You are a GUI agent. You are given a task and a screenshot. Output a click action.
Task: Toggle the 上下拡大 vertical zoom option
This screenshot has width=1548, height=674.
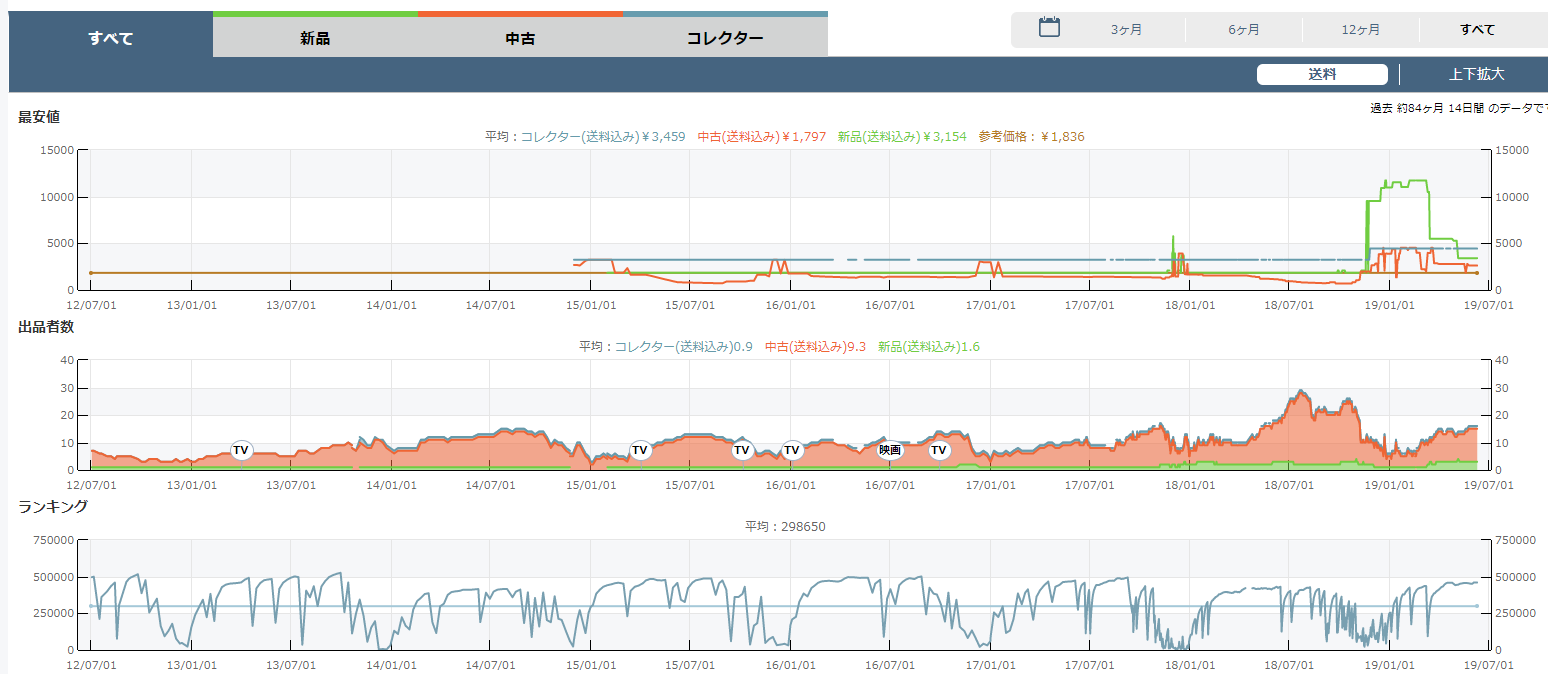1476,74
